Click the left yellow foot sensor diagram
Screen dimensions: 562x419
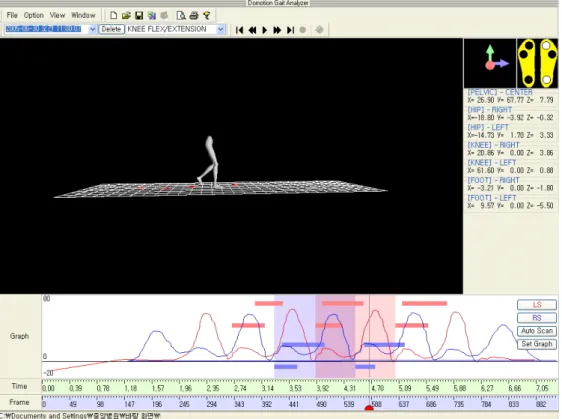(x=527, y=63)
